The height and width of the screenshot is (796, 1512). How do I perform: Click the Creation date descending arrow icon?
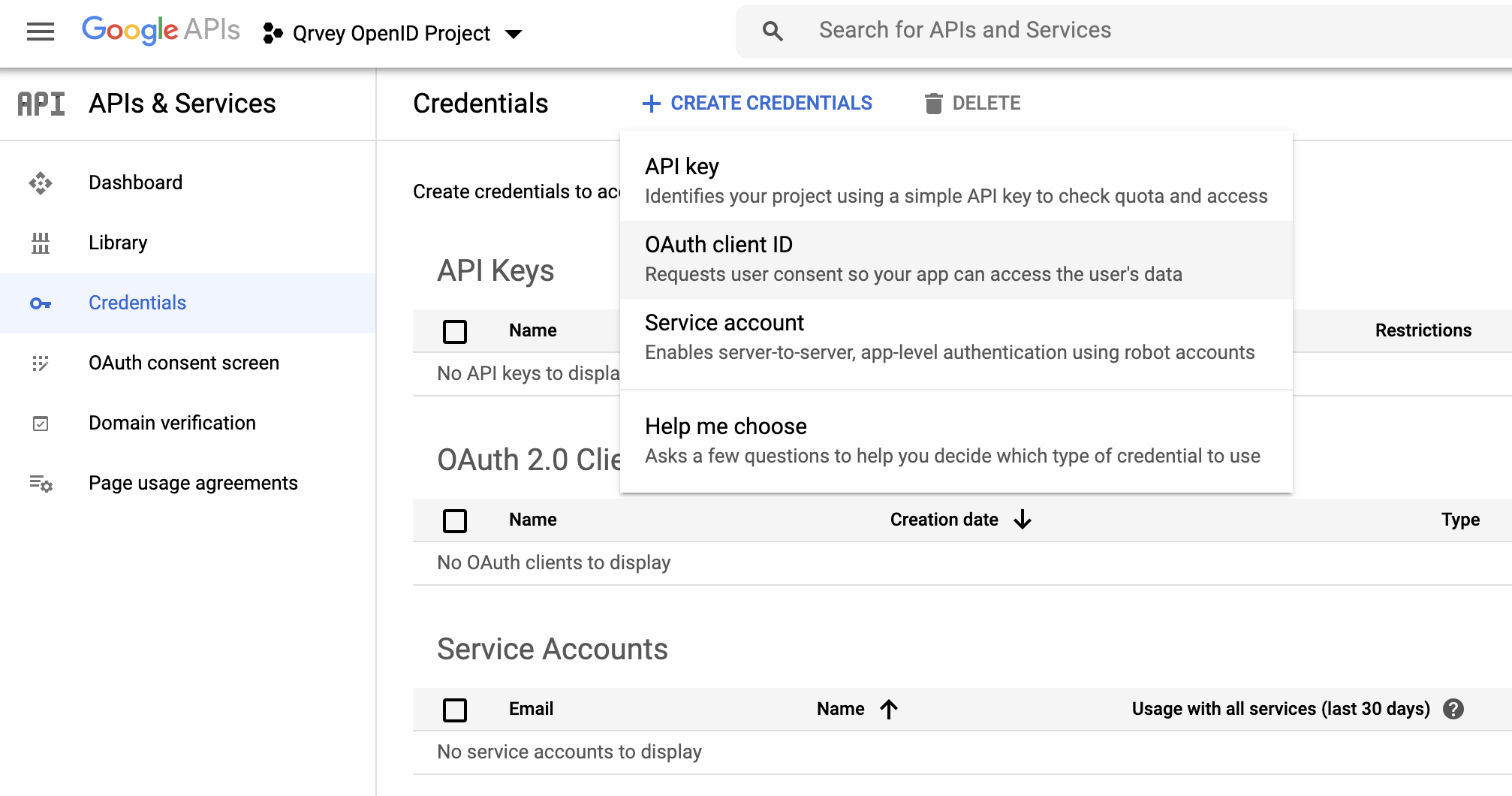point(1023,520)
